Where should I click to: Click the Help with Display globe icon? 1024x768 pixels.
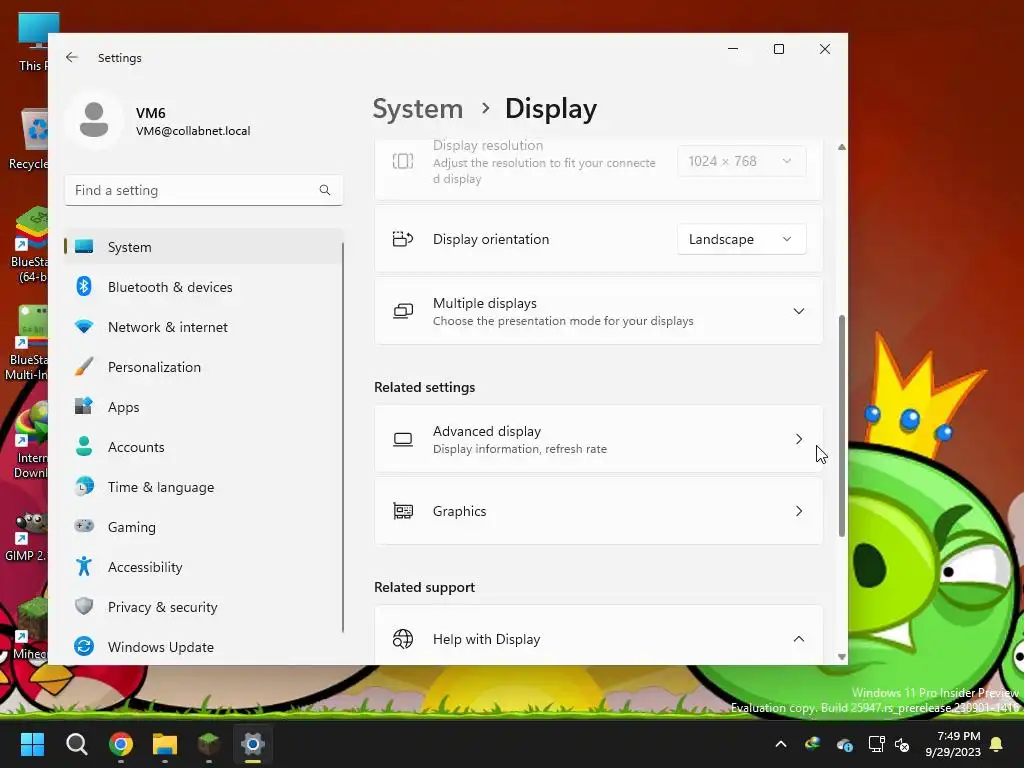point(403,639)
